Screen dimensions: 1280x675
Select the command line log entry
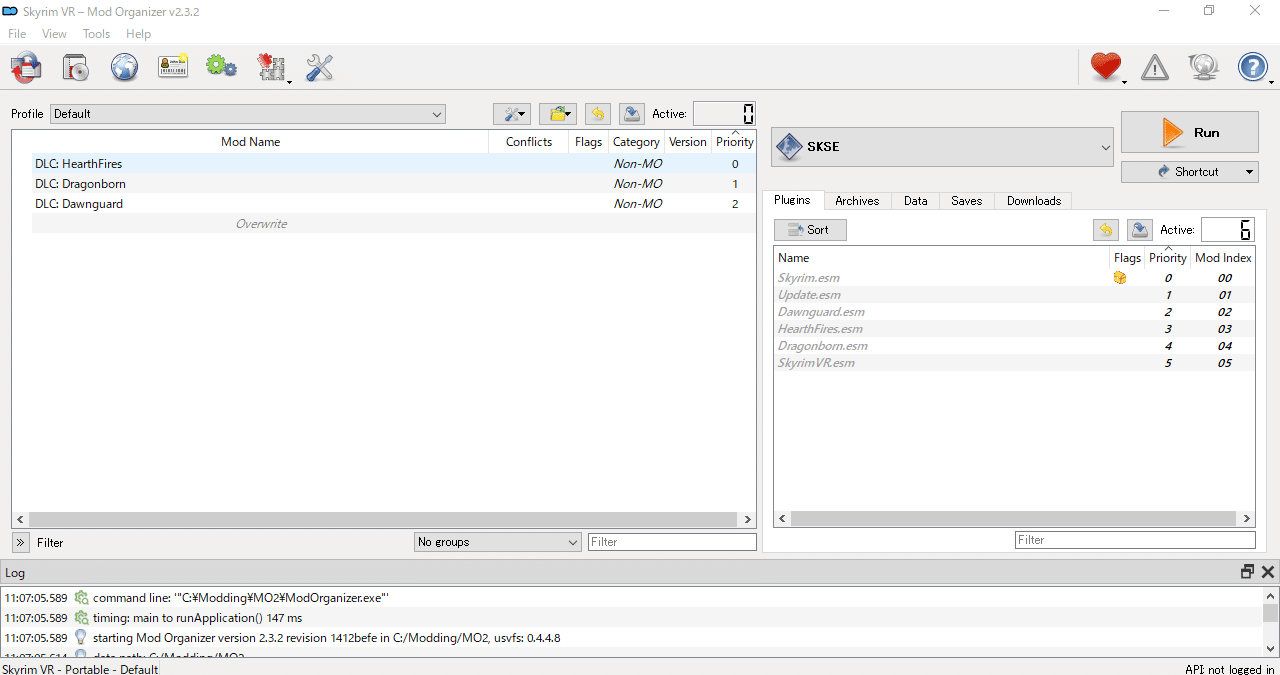pos(632,598)
